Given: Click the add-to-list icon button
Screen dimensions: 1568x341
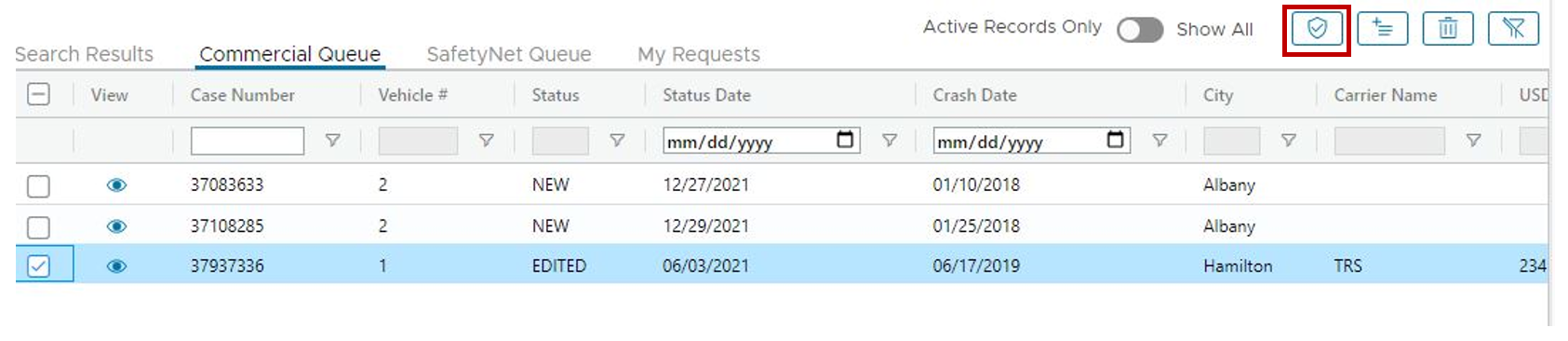Looking at the screenshot, I should tap(1382, 28).
